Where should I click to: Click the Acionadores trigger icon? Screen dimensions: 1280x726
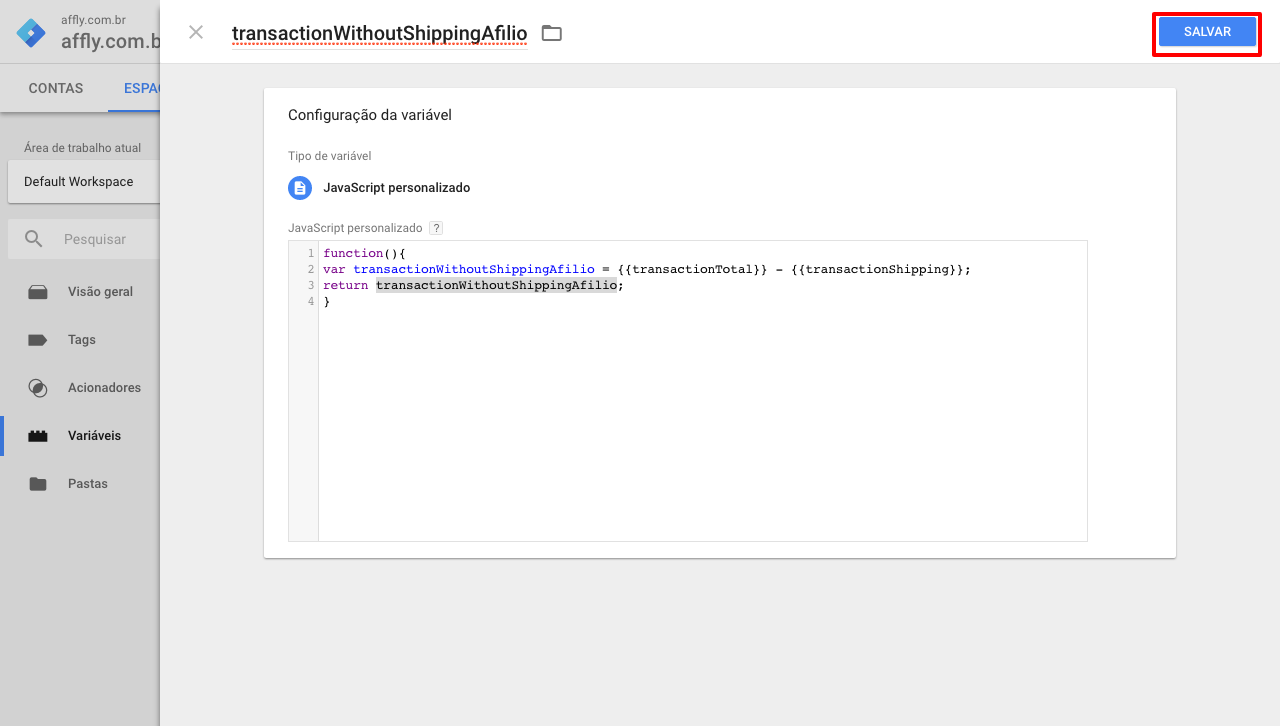38,388
